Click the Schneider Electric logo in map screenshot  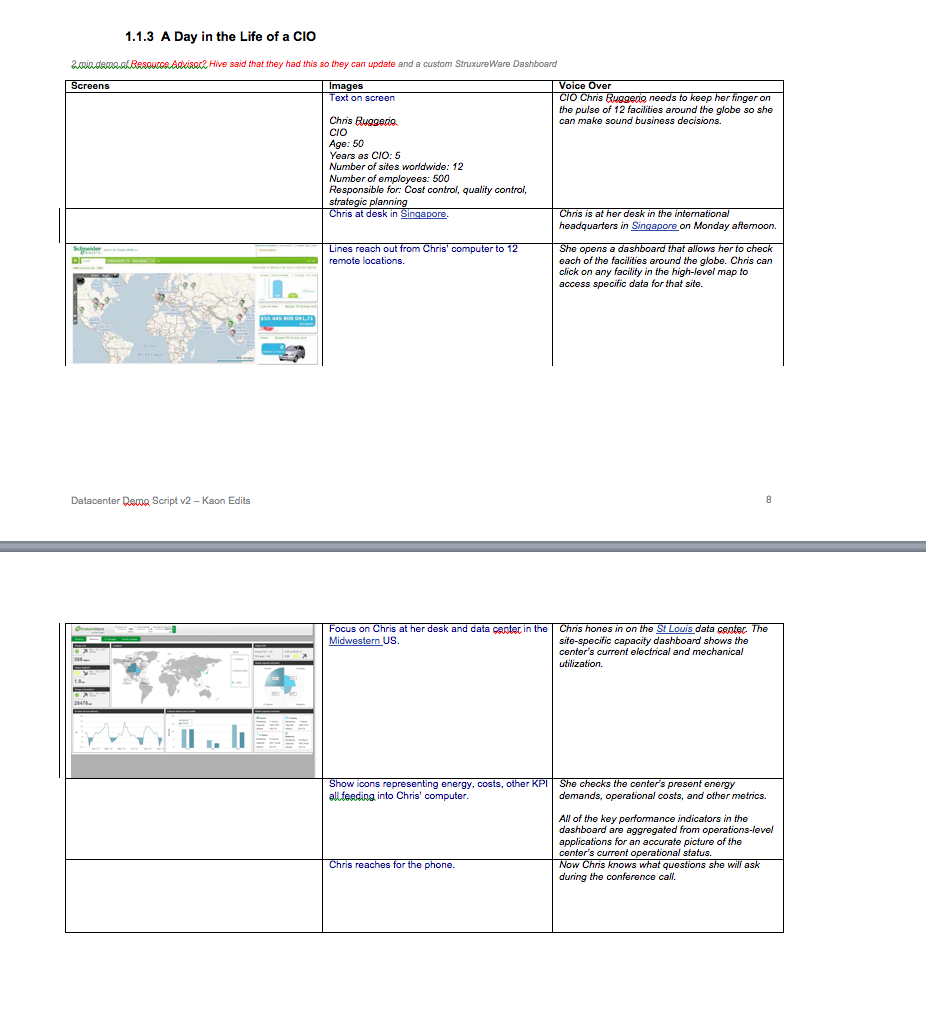point(87,248)
